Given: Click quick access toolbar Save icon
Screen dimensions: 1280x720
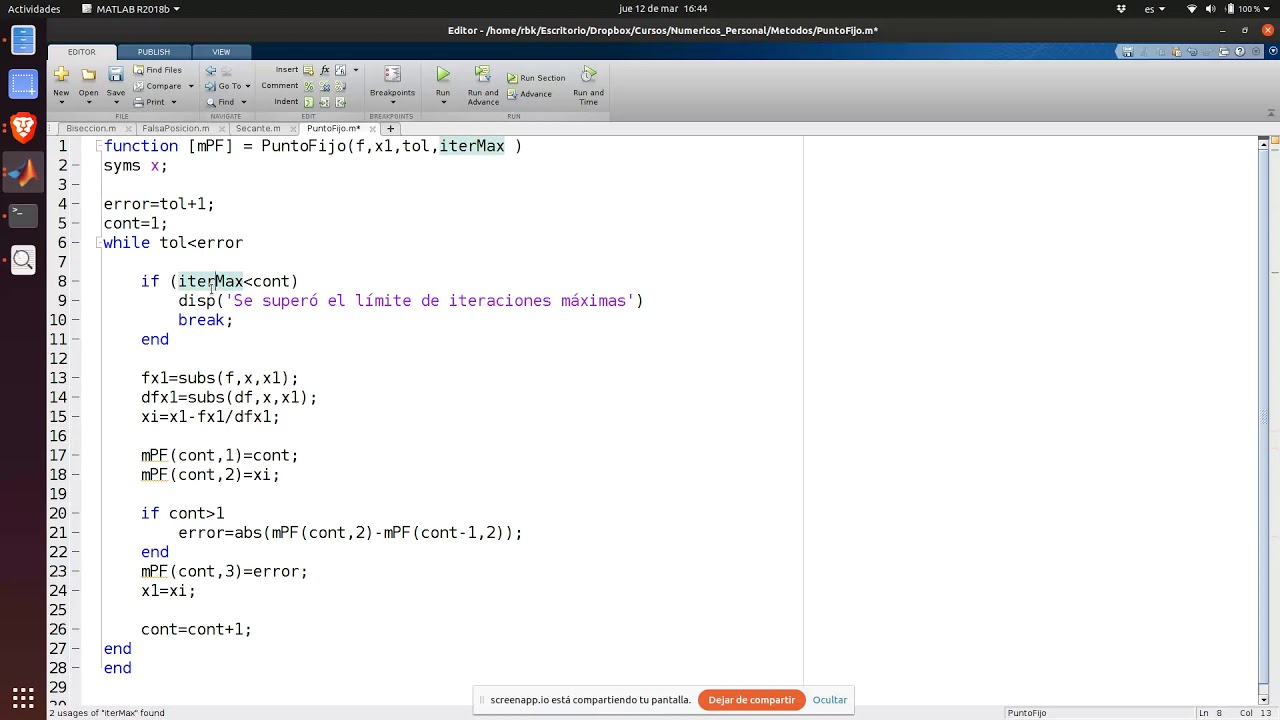Looking at the screenshot, I should (x=1128, y=52).
